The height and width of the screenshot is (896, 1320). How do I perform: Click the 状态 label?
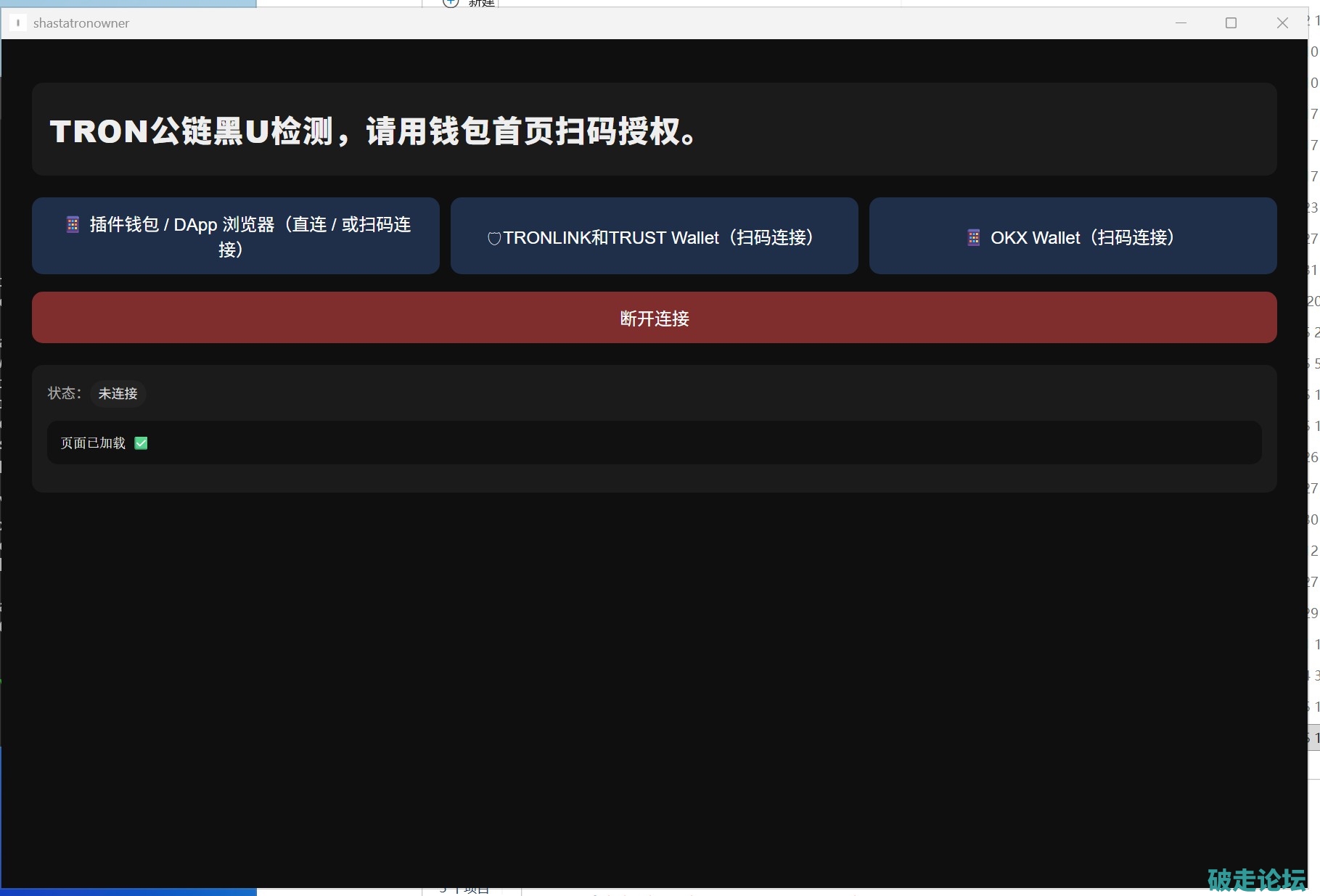click(x=64, y=393)
